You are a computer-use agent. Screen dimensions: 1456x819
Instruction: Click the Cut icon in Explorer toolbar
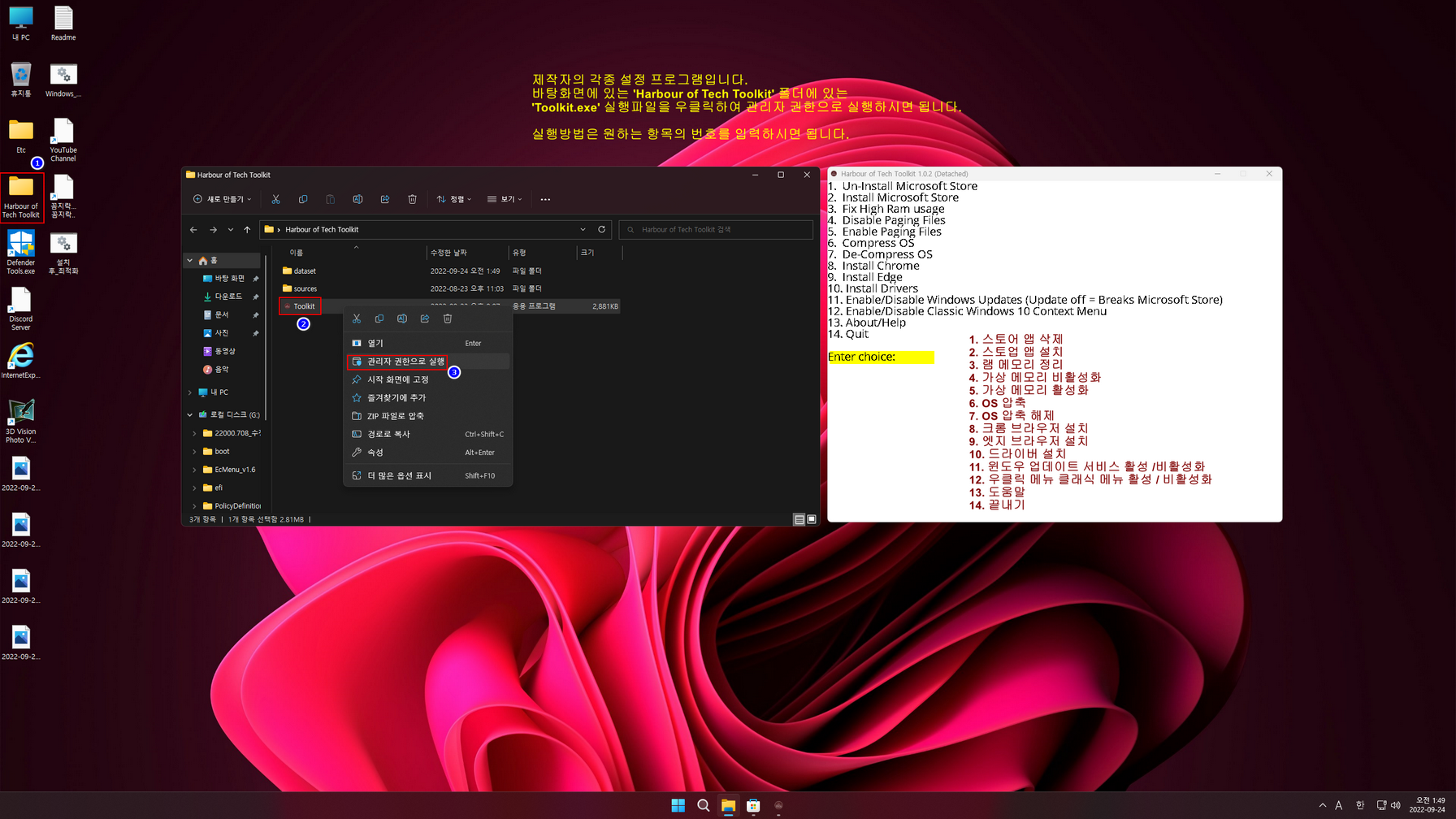pos(276,199)
